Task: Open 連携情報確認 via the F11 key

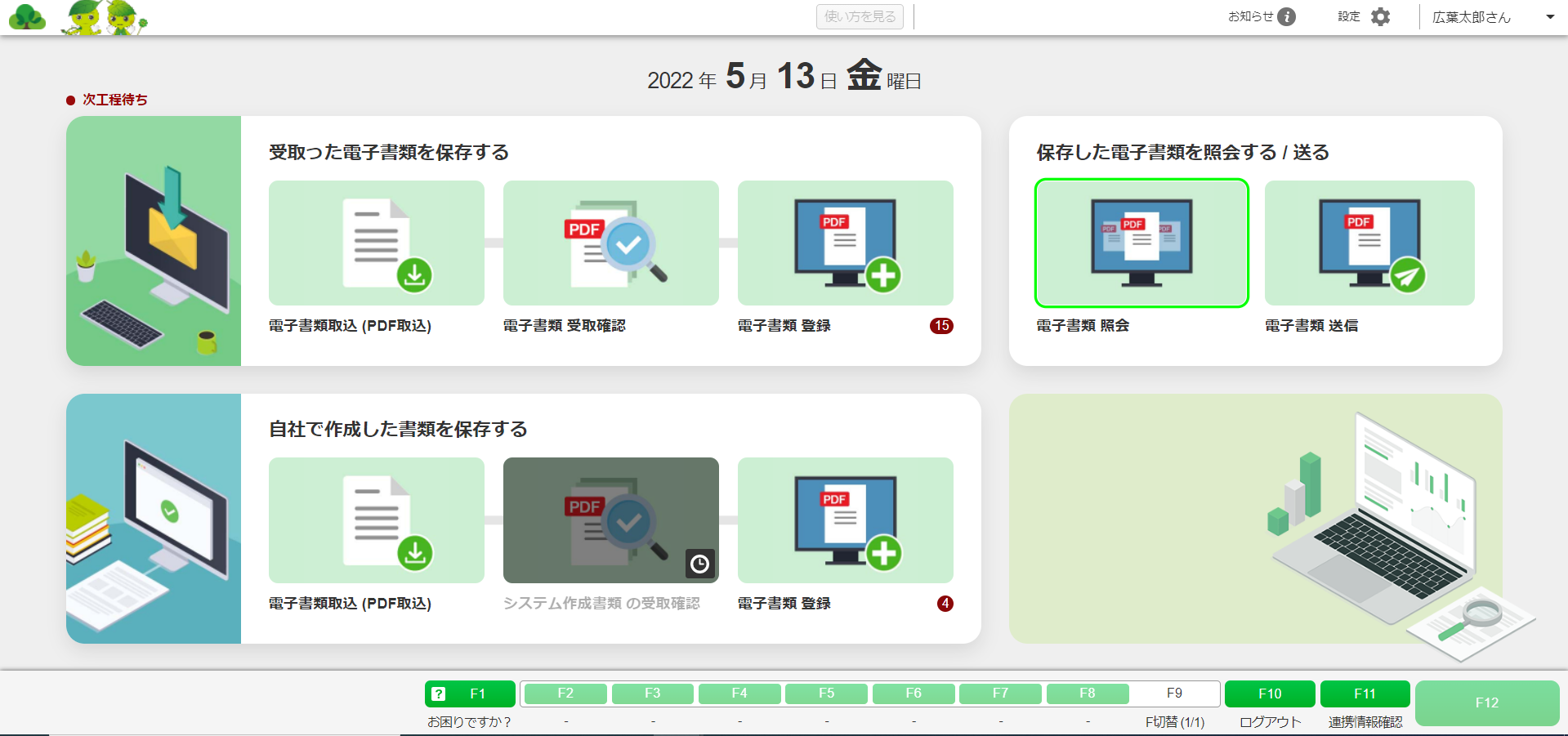Action: 1365,693
